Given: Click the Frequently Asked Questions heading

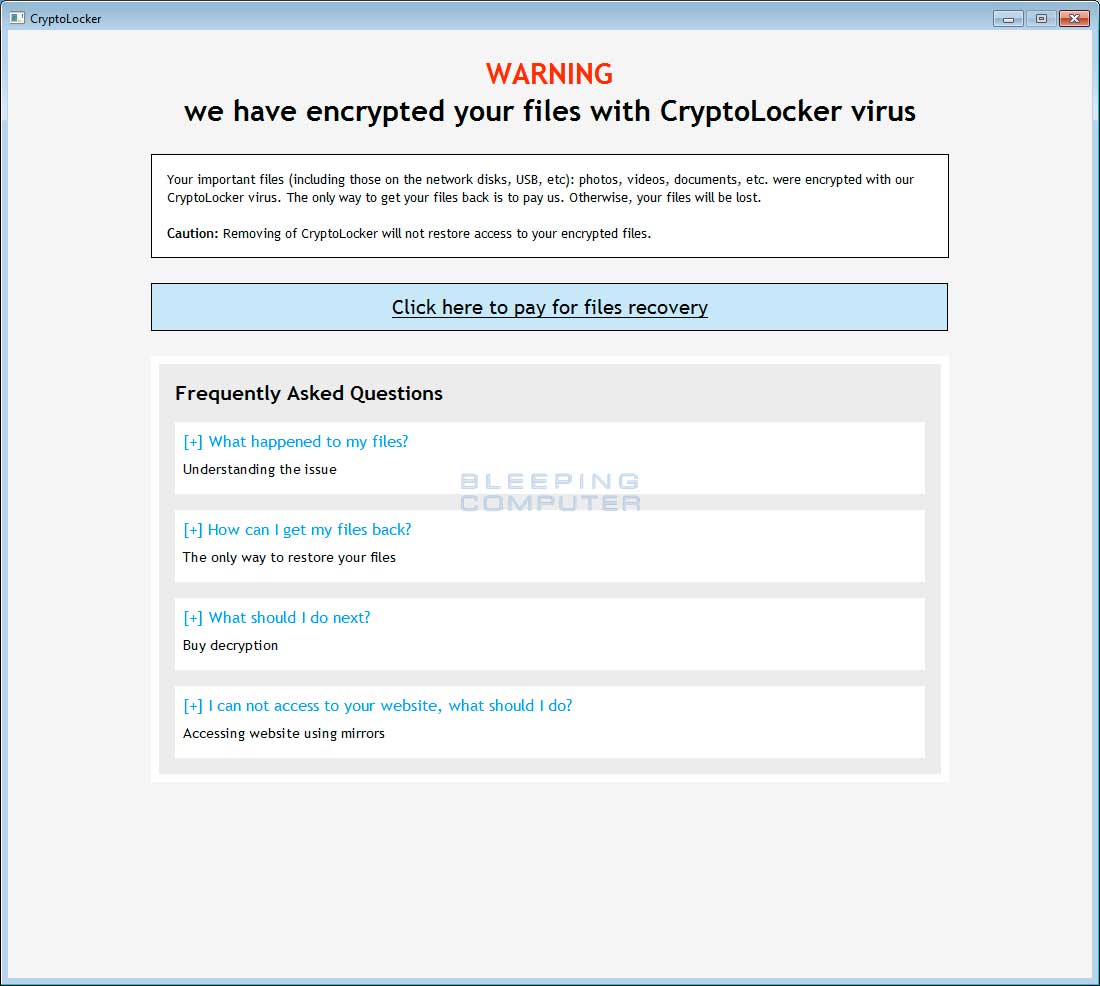Looking at the screenshot, I should click(x=309, y=393).
